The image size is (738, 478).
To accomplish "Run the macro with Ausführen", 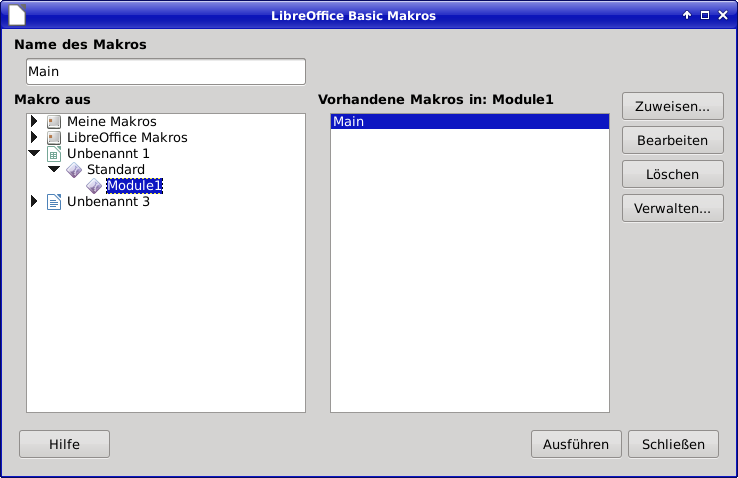I will coord(575,444).
